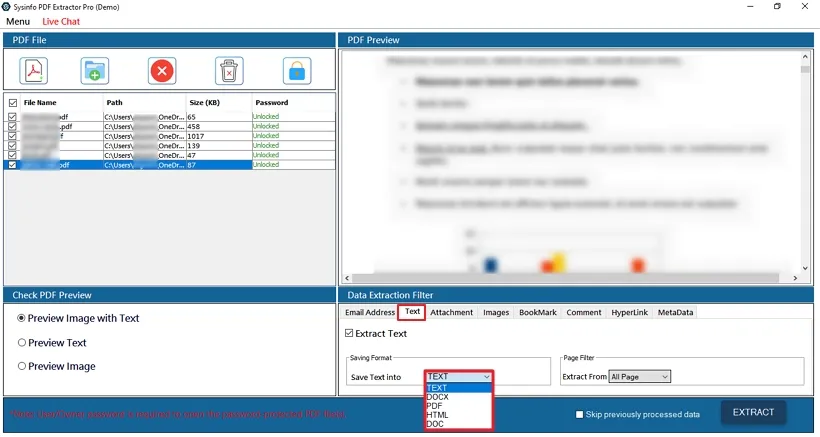
Task: Click the PDF preview horizontal scrollbar thumb
Action: point(566,278)
